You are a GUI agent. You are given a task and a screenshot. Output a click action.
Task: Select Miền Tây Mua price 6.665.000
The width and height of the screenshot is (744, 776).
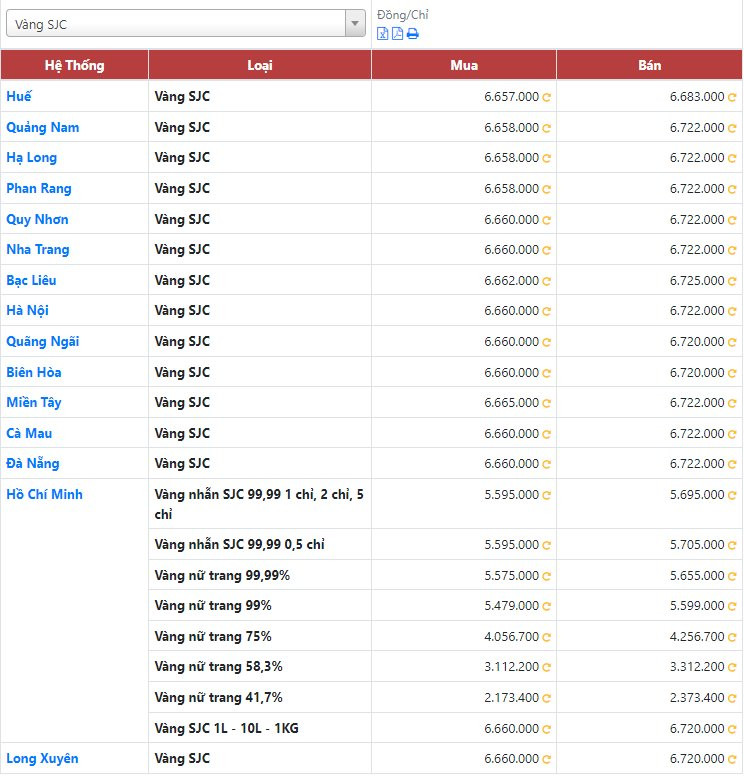(511, 402)
